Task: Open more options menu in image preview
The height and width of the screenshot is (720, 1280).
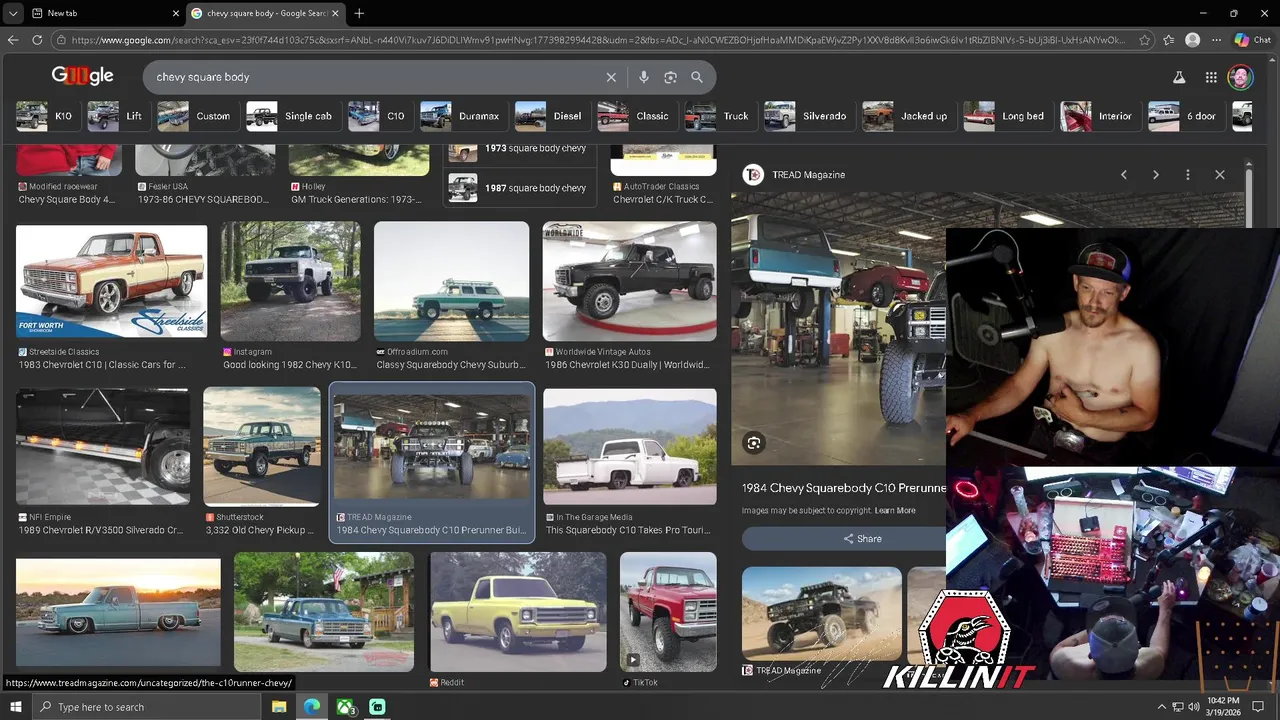Action: [1188, 175]
